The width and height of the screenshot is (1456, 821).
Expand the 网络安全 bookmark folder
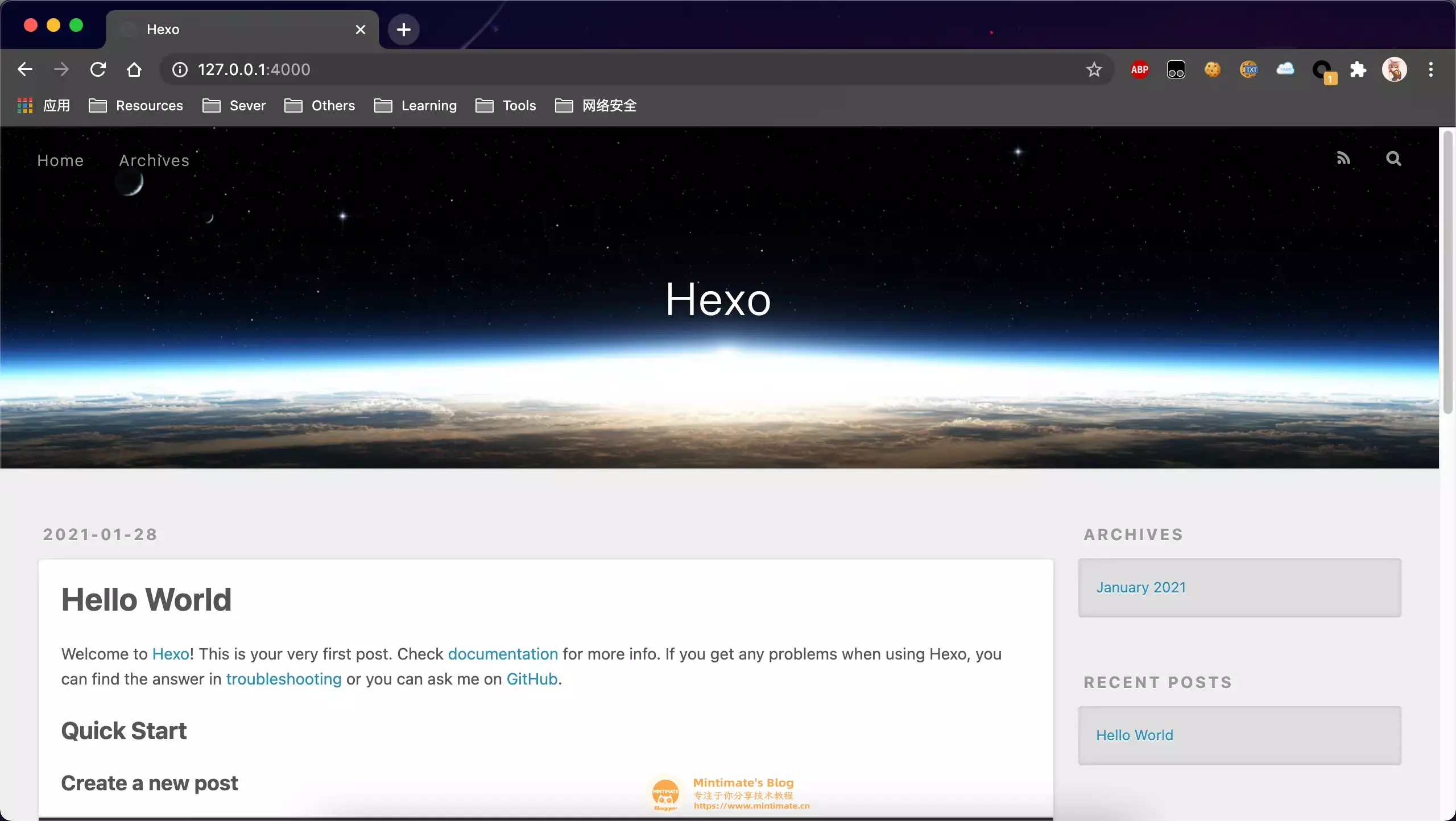596,106
